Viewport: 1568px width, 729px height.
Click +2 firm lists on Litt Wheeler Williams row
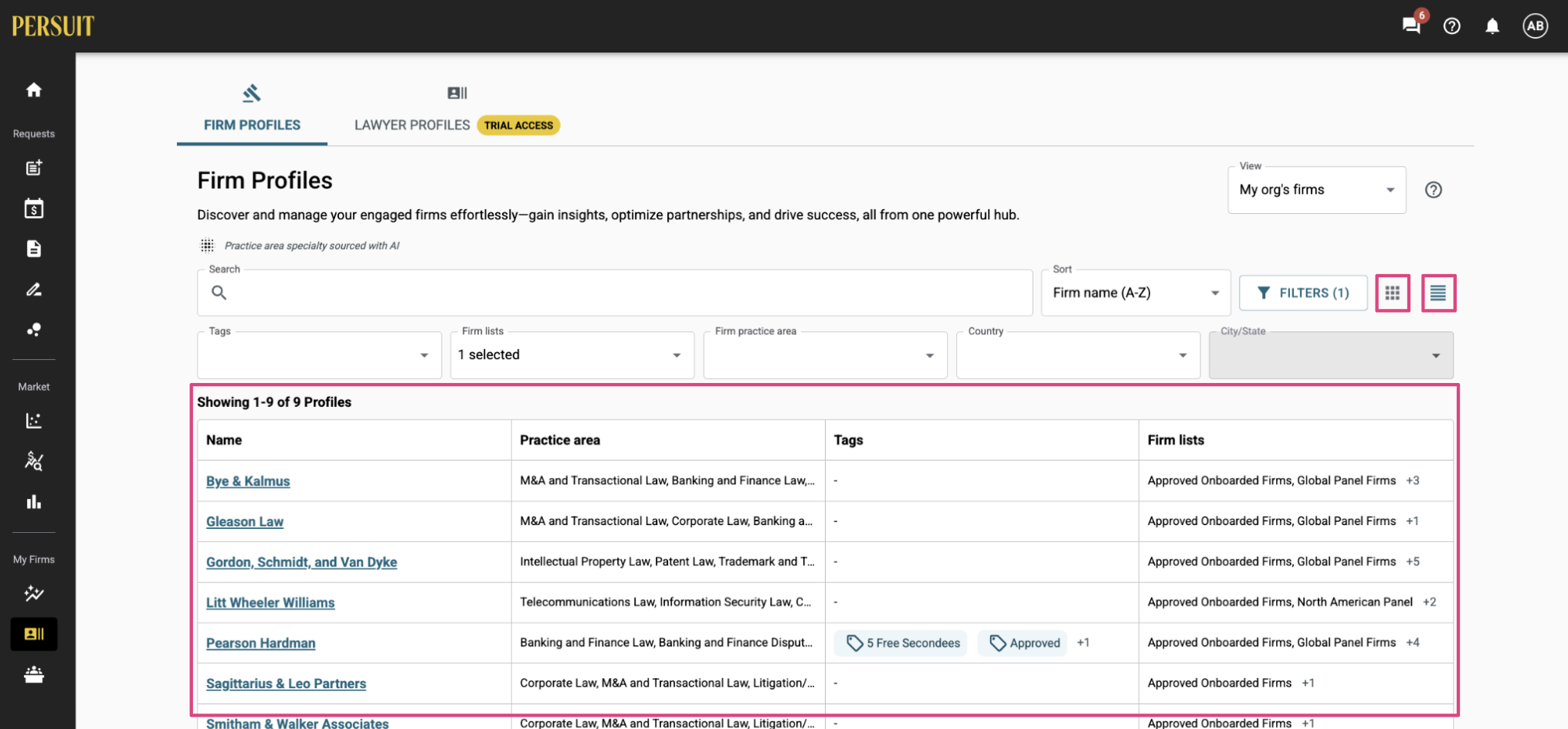1430,602
